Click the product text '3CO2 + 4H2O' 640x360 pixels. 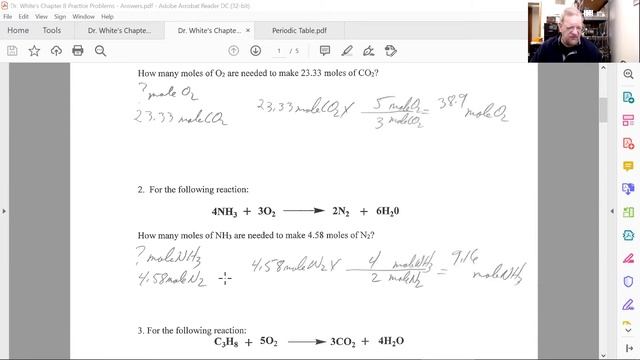click(367, 341)
